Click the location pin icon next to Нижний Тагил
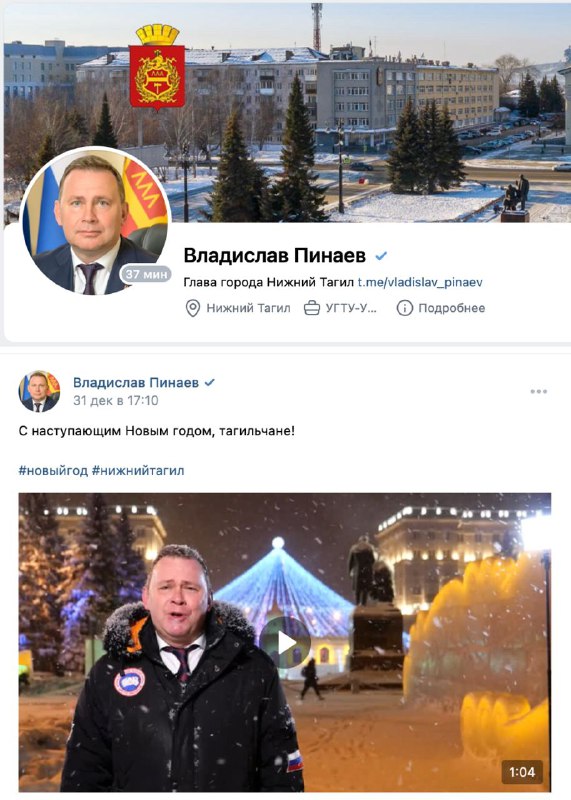The image size is (571, 800). click(x=192, y=308)
